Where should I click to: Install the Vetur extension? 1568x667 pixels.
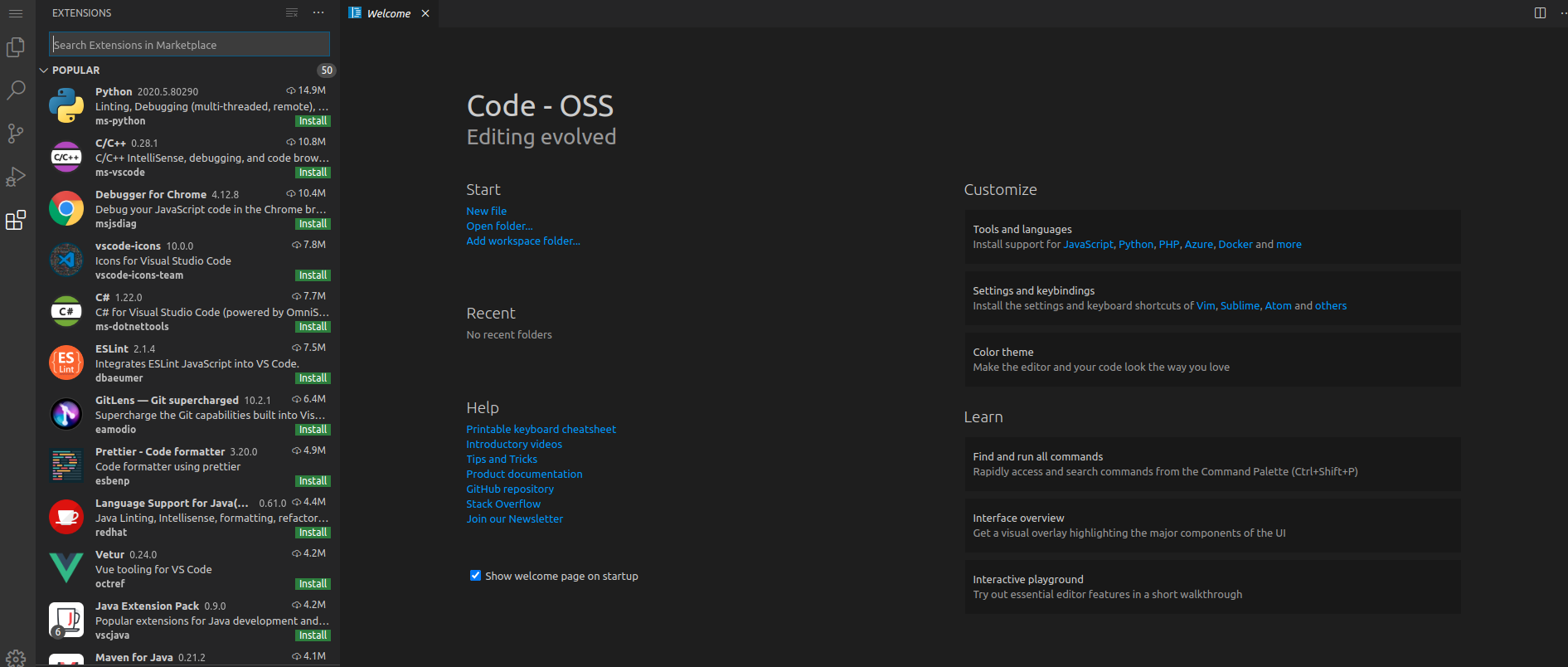click(313, 584)
